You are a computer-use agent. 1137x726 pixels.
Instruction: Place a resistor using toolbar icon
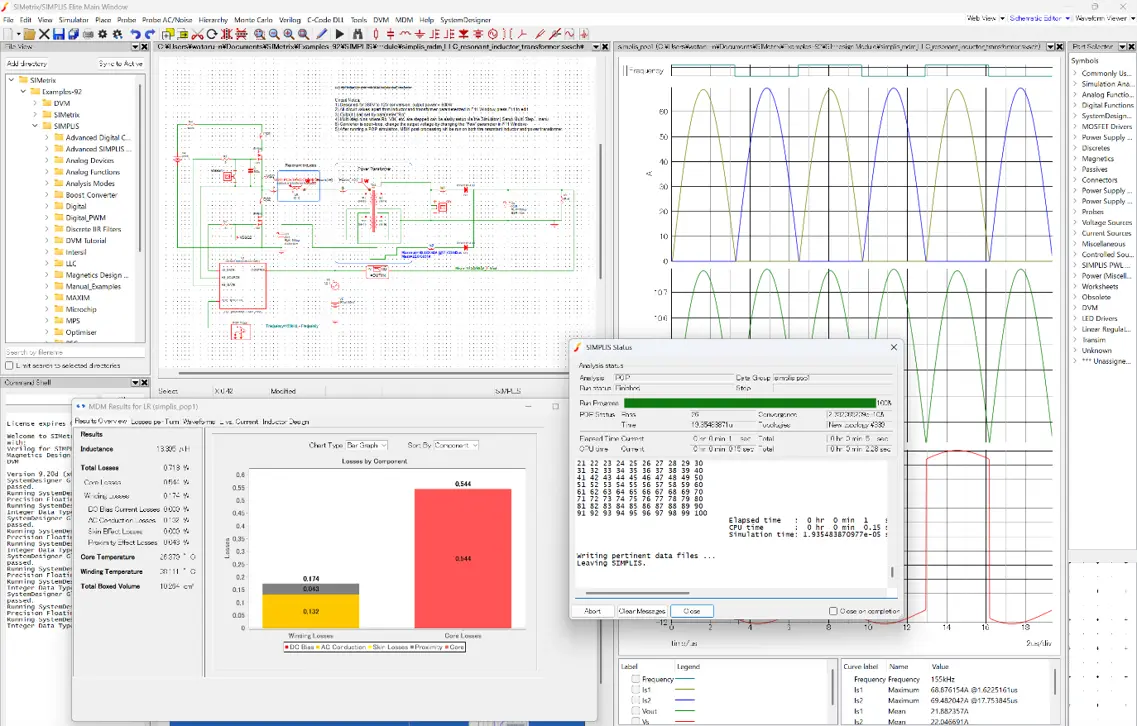click(x=376, y=34)
